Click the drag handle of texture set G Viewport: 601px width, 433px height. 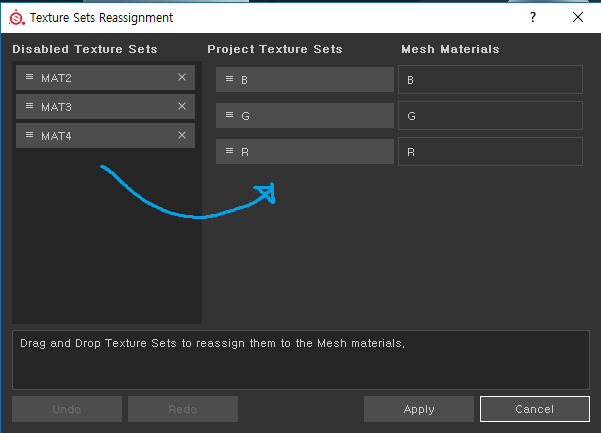(x=229, y=115)
